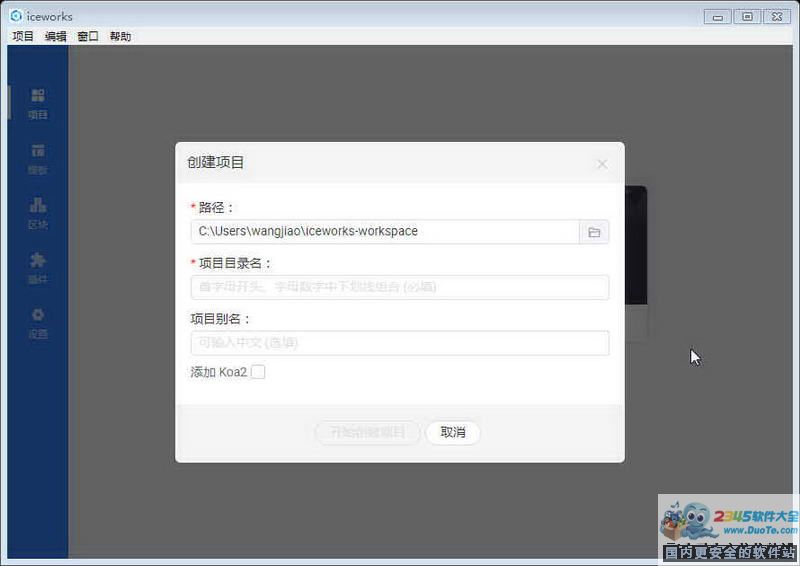Focus the 项目目录名 input field
The height and width of the screenshot is (566, 800).
coord(400,288)
